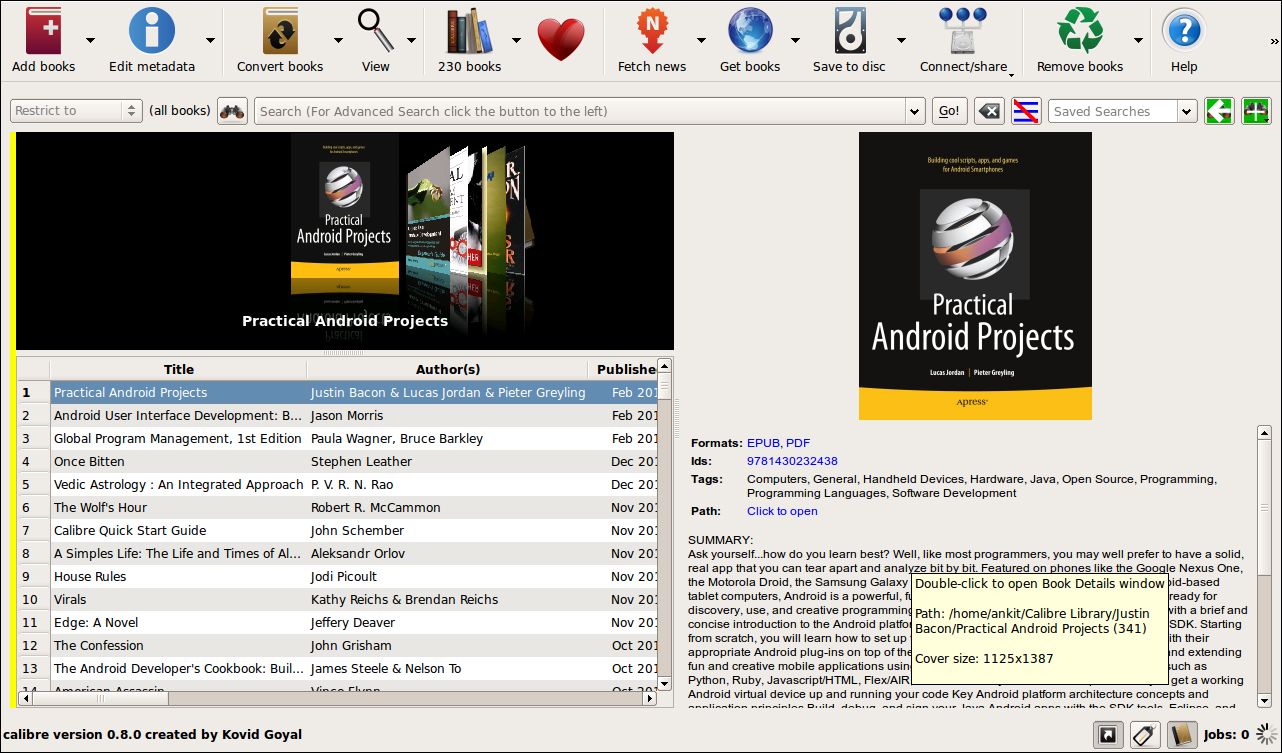The image size is (1282, 753).
Task: Click book list horizontal scrollbar
Action: click(337, 698)
